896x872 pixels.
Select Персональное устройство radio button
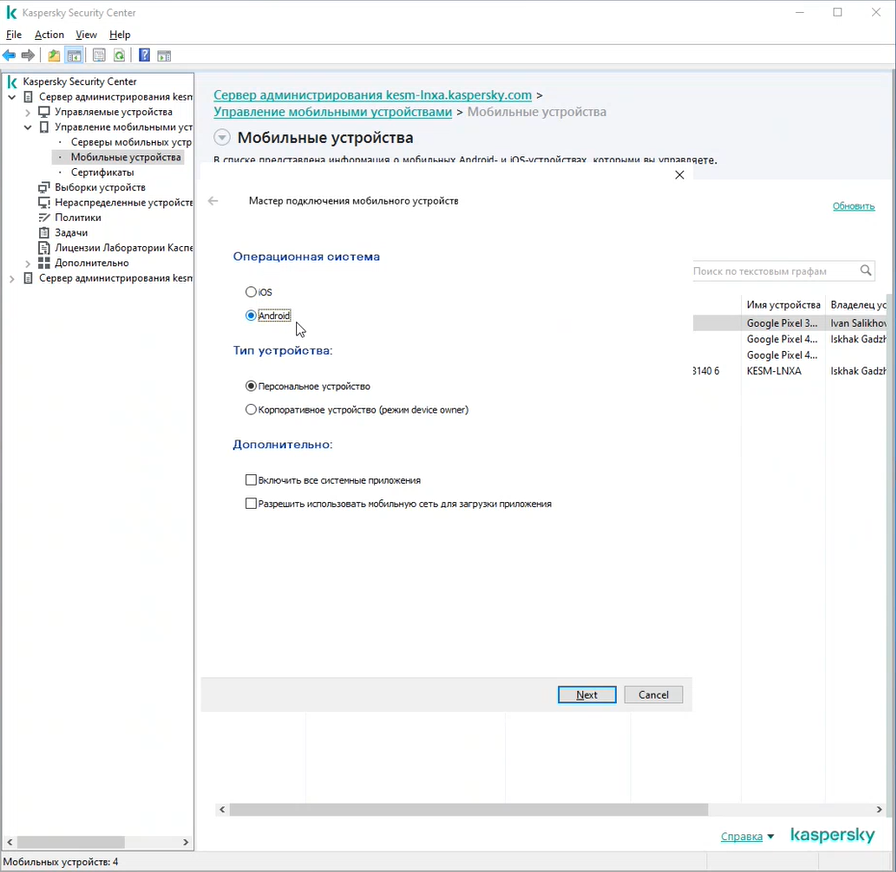point(251,386)
